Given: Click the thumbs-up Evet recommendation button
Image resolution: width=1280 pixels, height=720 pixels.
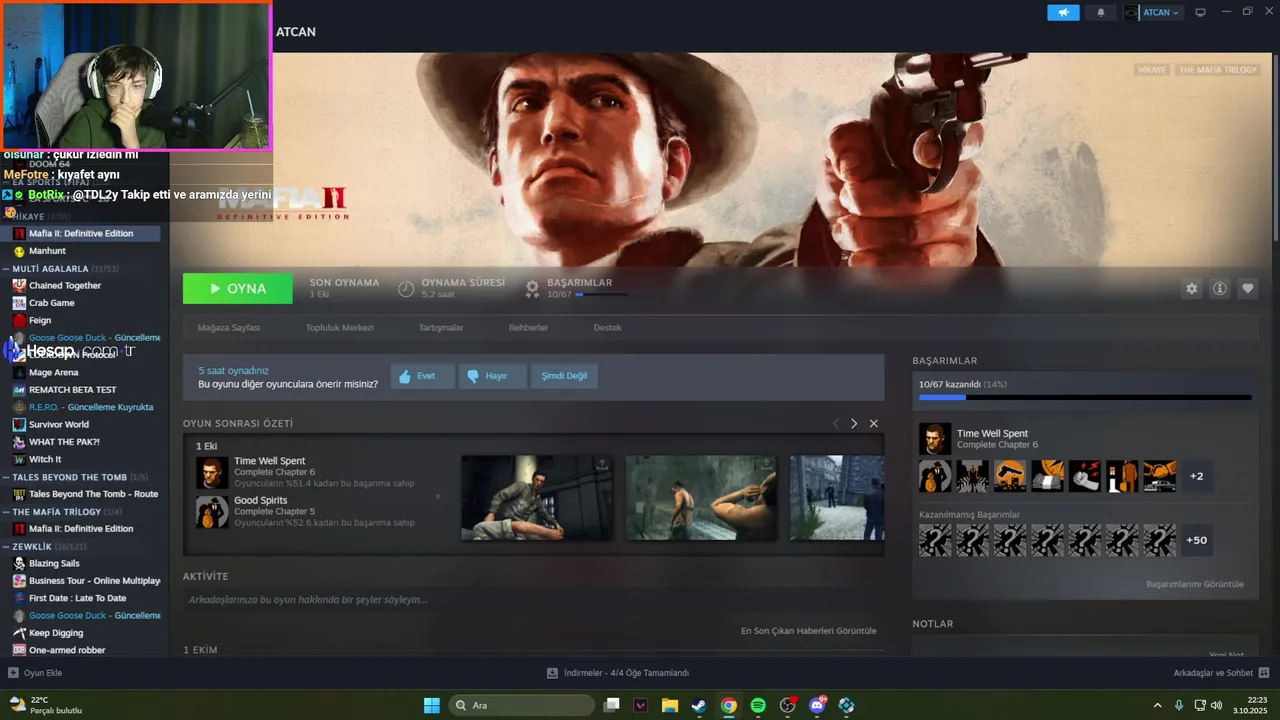Looking at the screenshot, I should [422, 376].
